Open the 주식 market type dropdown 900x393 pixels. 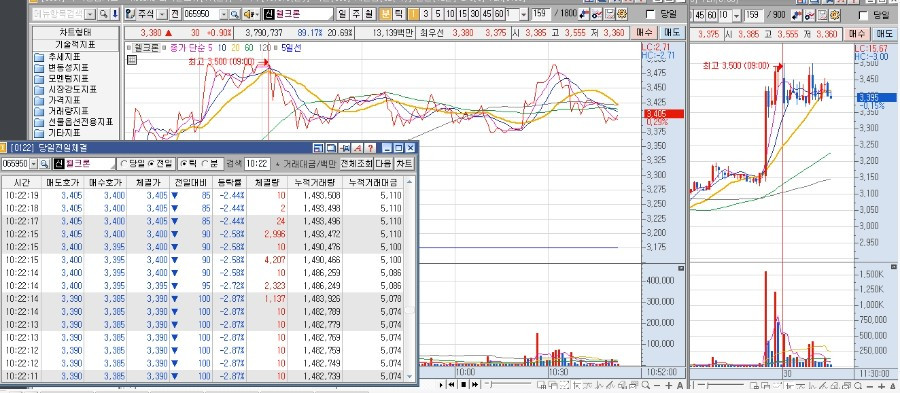point(162,14)
